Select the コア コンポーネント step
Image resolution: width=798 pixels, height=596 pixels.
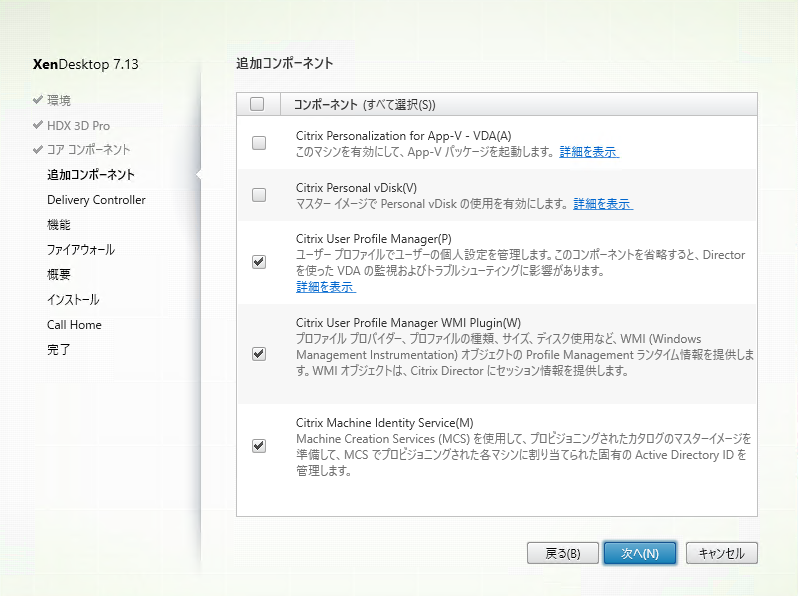pos(89,150)
